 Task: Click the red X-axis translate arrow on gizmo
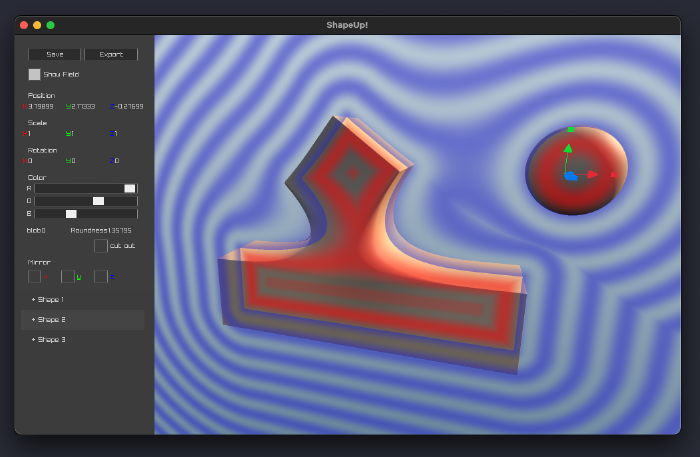pyautogui.click(x=592, y=174)
